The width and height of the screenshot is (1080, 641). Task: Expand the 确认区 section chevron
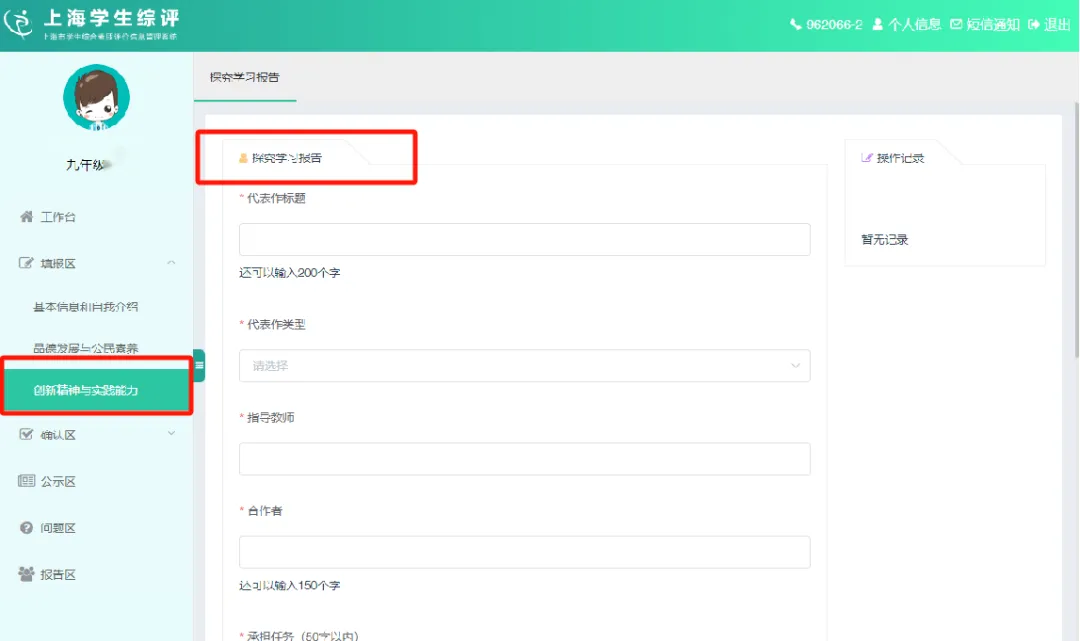(x=170, y=434)
